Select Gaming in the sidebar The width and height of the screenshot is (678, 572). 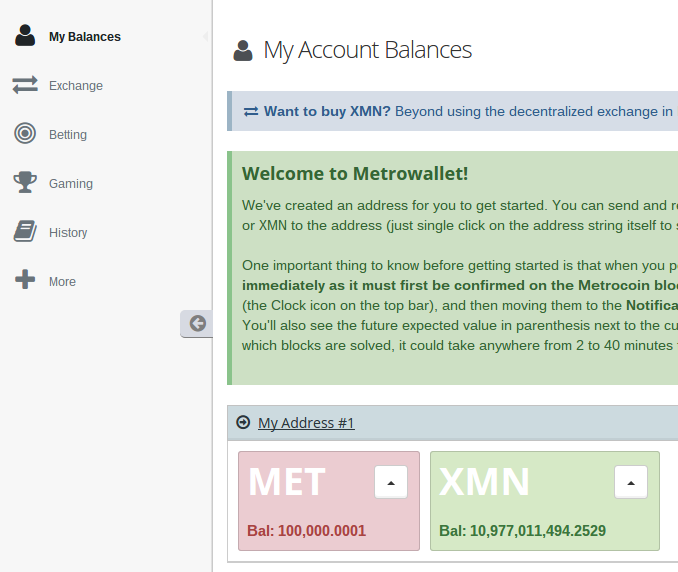point(71,183)
